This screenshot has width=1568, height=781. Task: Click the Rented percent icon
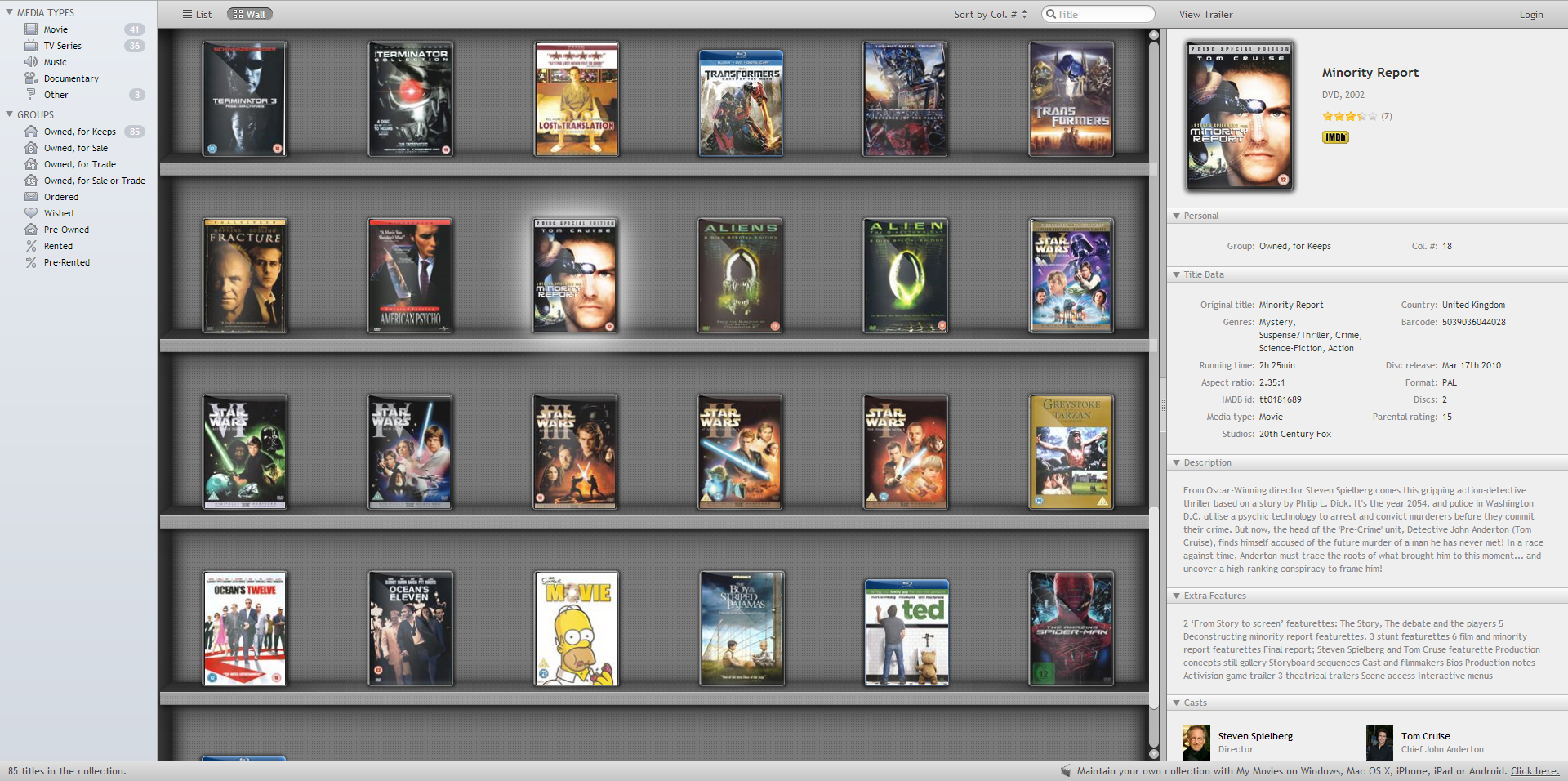click(31, 246)
